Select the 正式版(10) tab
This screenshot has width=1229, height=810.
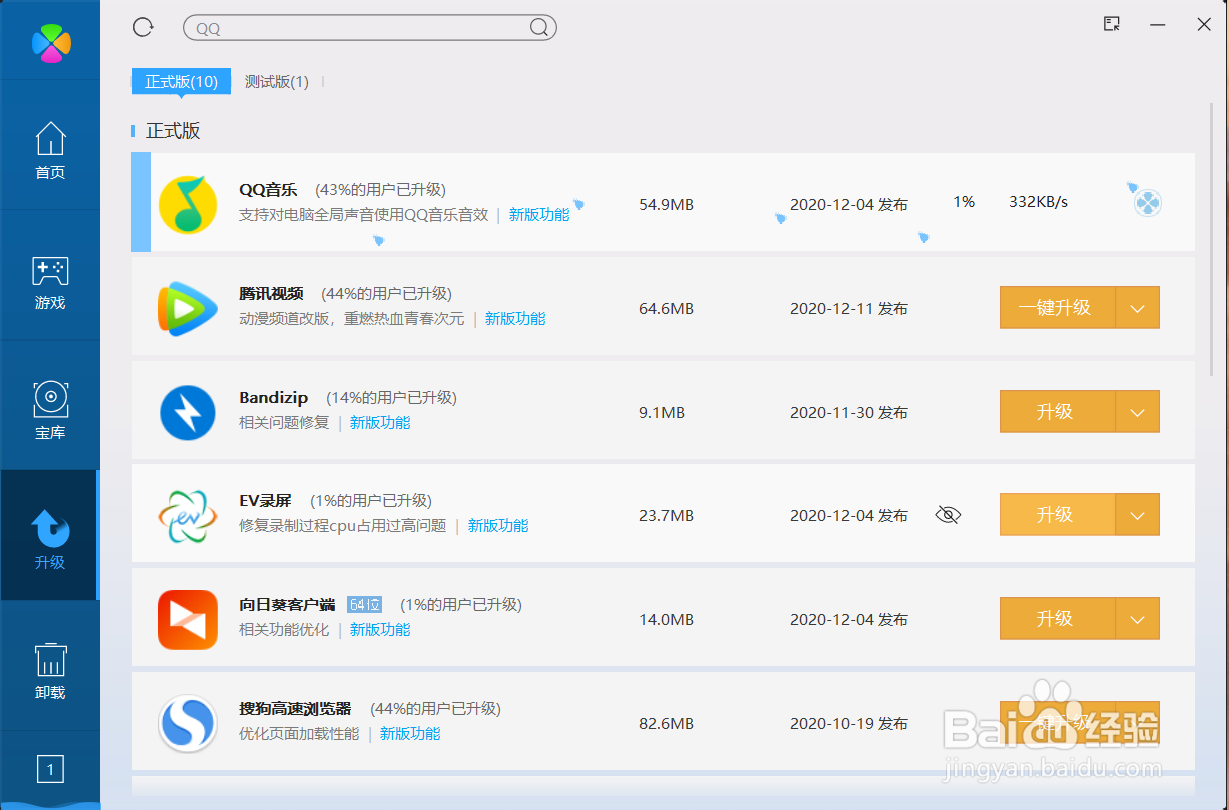[x=180, y=81]
